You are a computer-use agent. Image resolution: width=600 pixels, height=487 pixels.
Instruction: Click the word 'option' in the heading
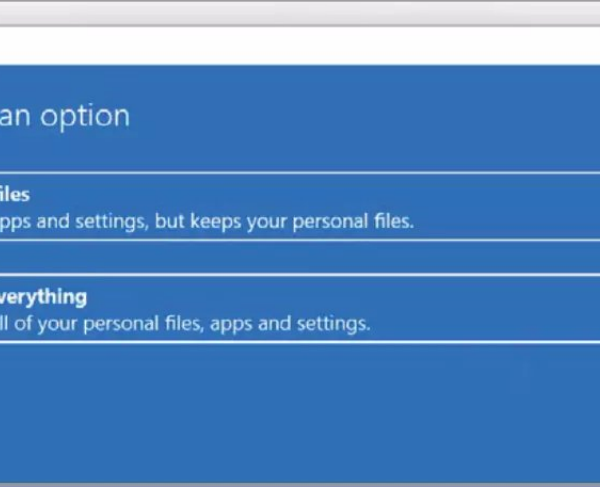click(x=84, y=115)
